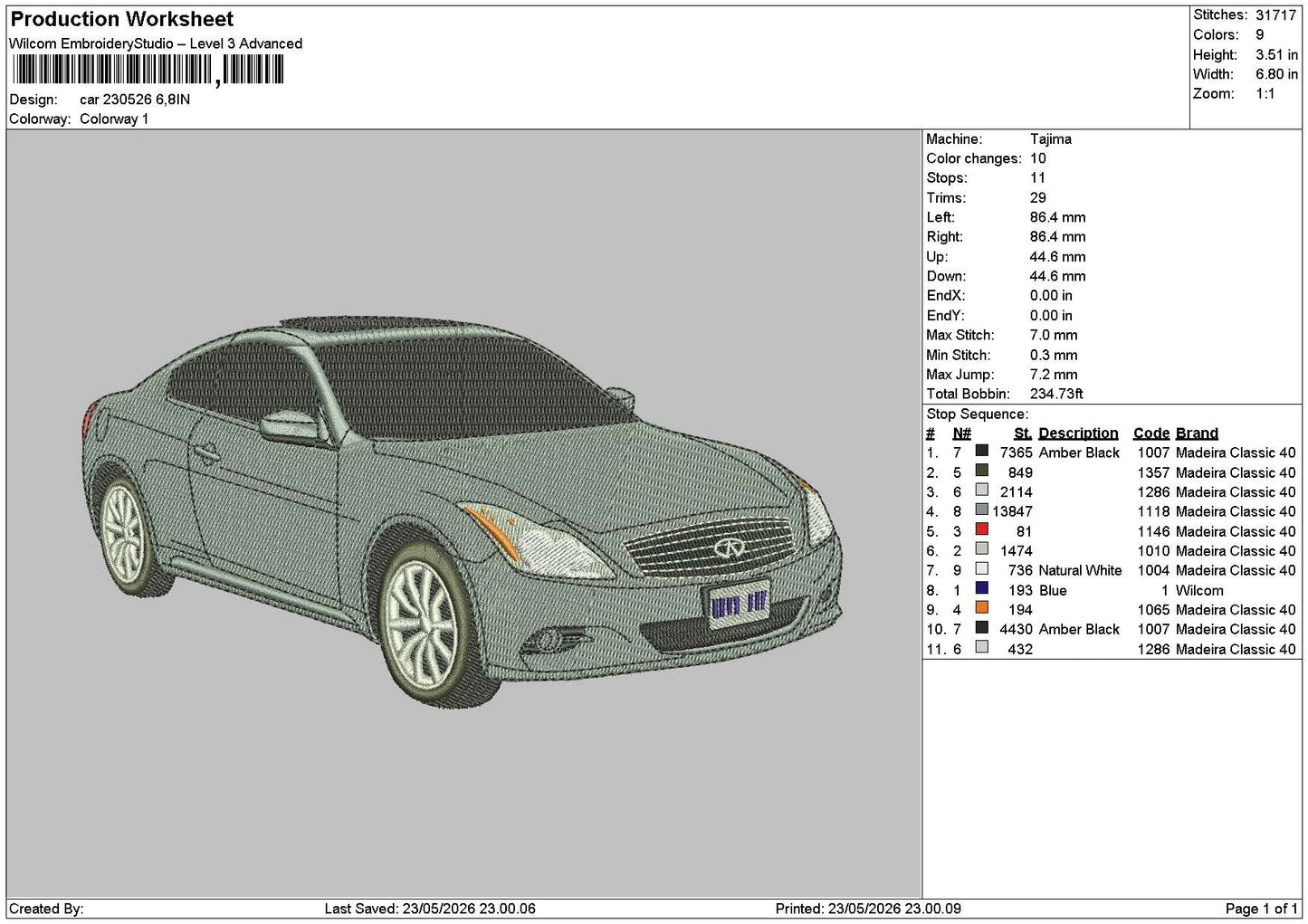Viewport: 1308px width, 924px height.
Task: Click the Machine value 'Tajima'
Action: tap(1051, 139)
